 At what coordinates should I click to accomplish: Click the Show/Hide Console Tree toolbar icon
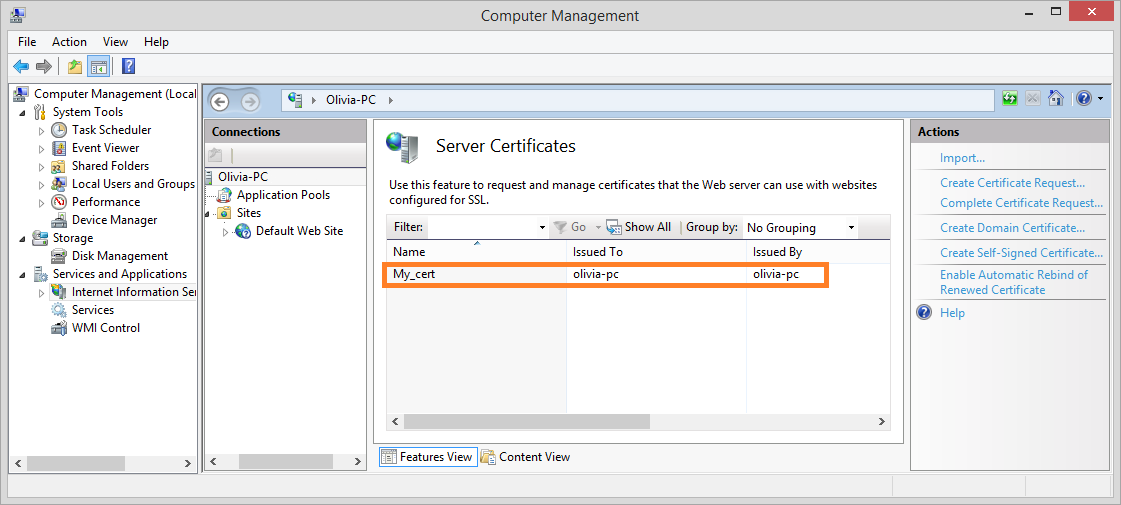tap(98, 67)
